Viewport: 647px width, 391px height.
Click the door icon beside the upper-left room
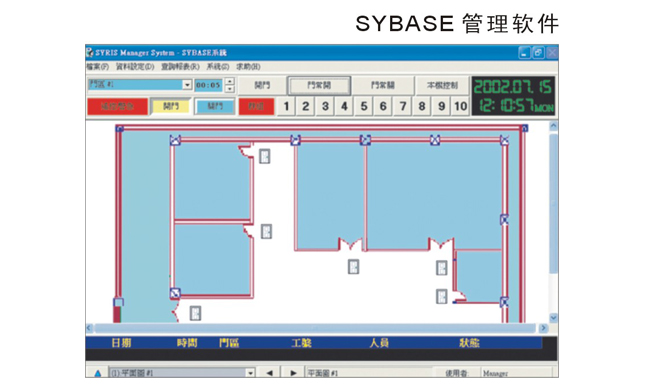[264, 156]
